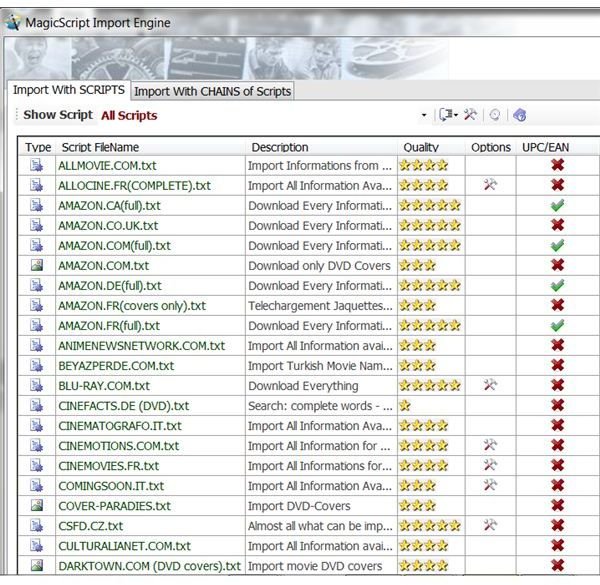Sort by the Options column header

491,147
